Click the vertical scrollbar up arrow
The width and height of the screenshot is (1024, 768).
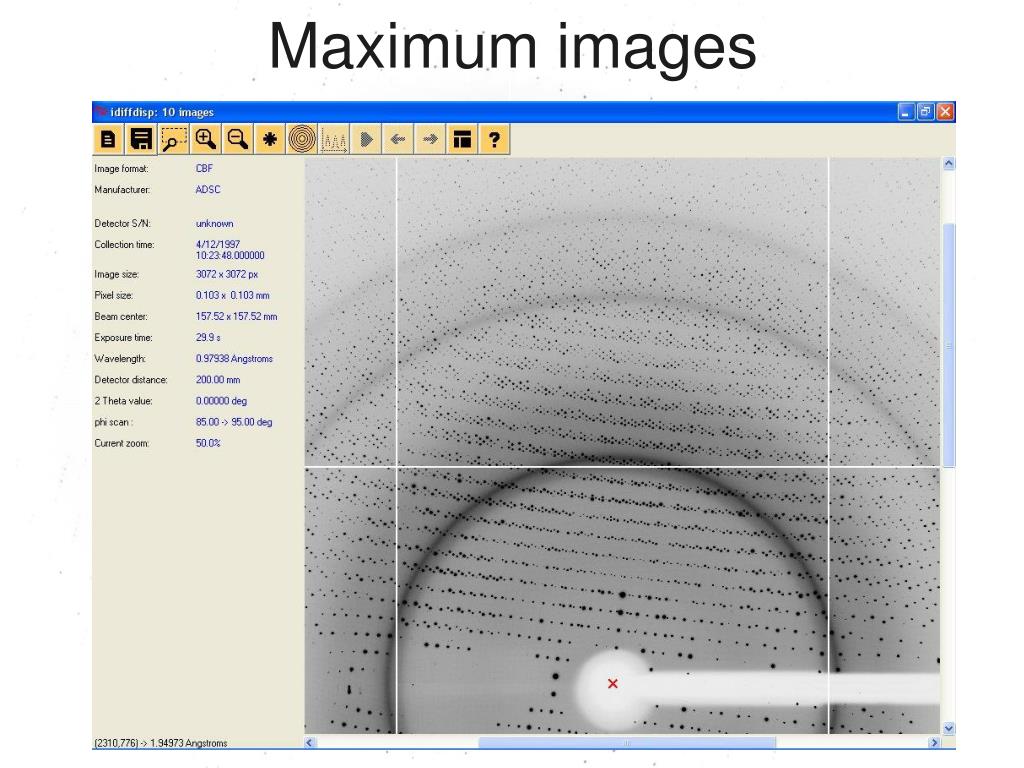(949, 164)
